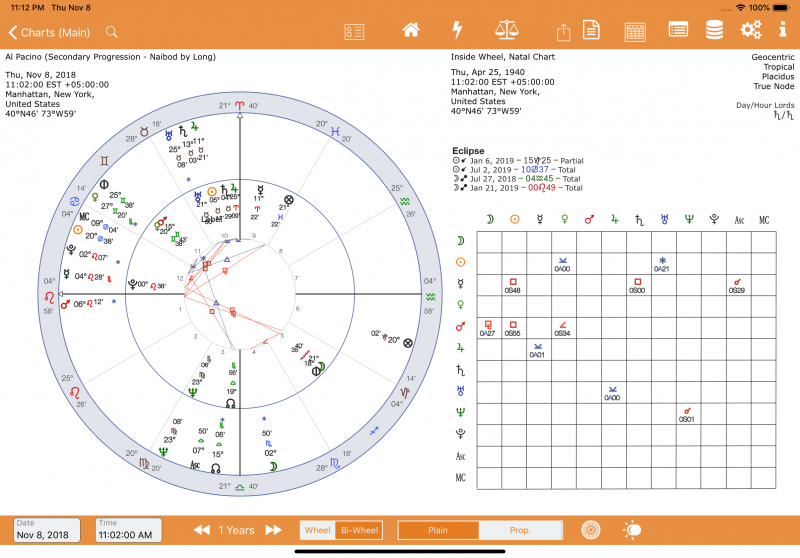Viewport: 800px width, 558px height.
Task: Tap the Neptune-Pluto cell 0S01
Action: point(687,414)
